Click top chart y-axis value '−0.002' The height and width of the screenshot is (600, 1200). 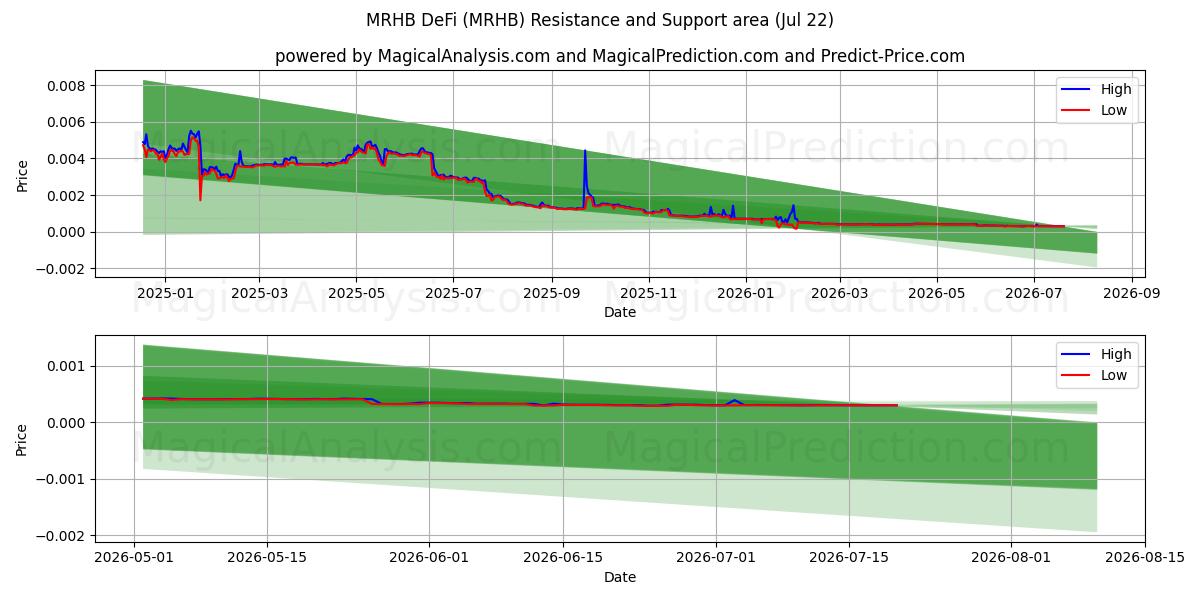pyautogui.click(x=61, y=269)
